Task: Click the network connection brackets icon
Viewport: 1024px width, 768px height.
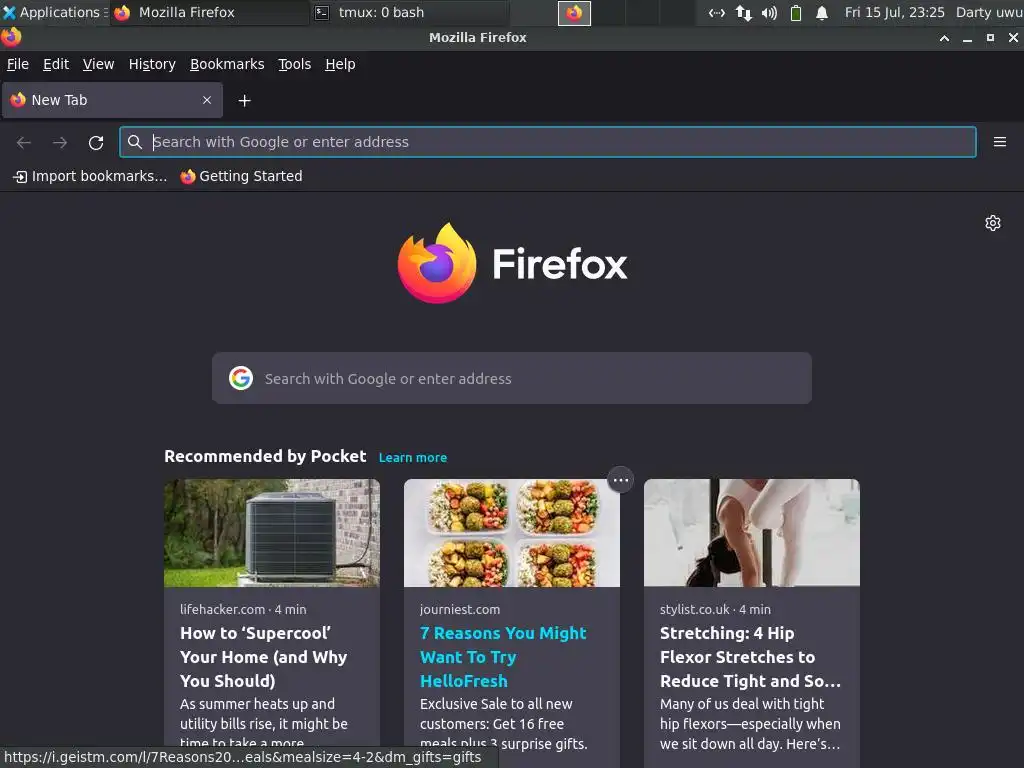Action: pos(716,12)
